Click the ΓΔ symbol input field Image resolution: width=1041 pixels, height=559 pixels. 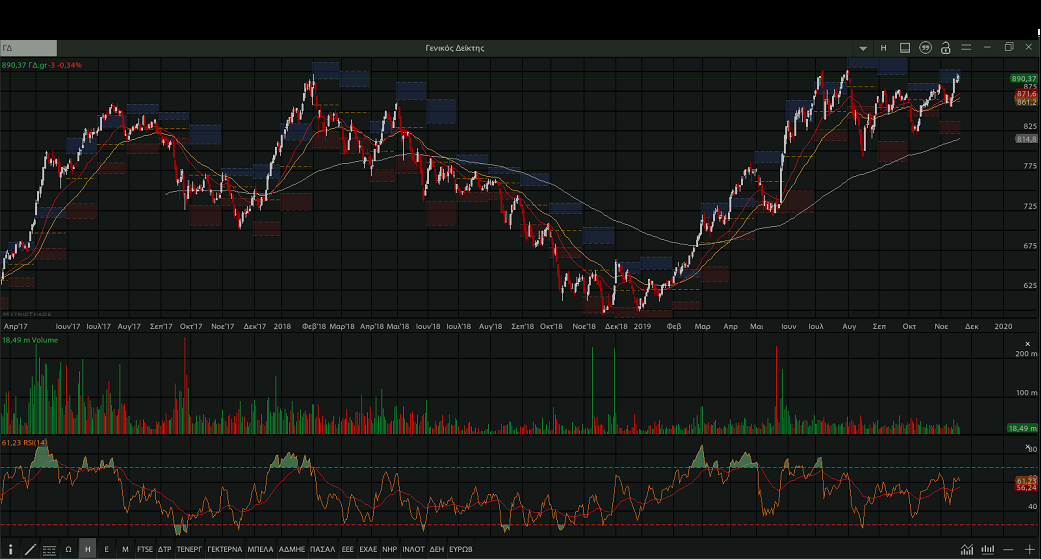coord(29,48)
